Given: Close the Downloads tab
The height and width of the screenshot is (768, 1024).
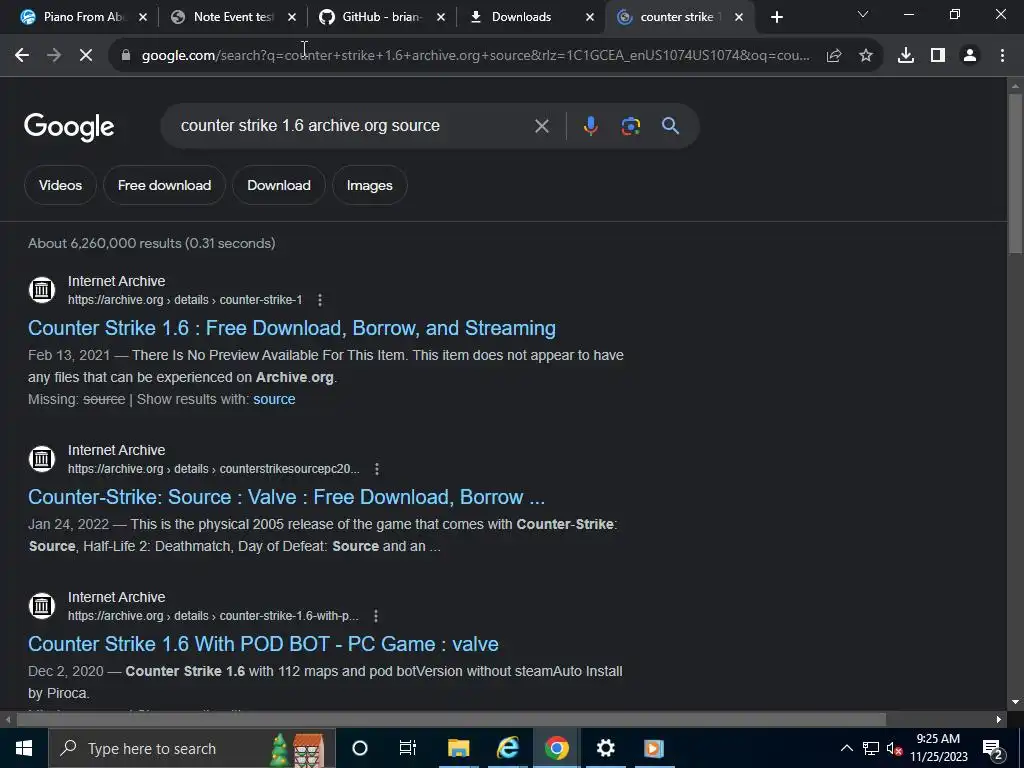Looking at the screenshot, I should pos(590,17).
